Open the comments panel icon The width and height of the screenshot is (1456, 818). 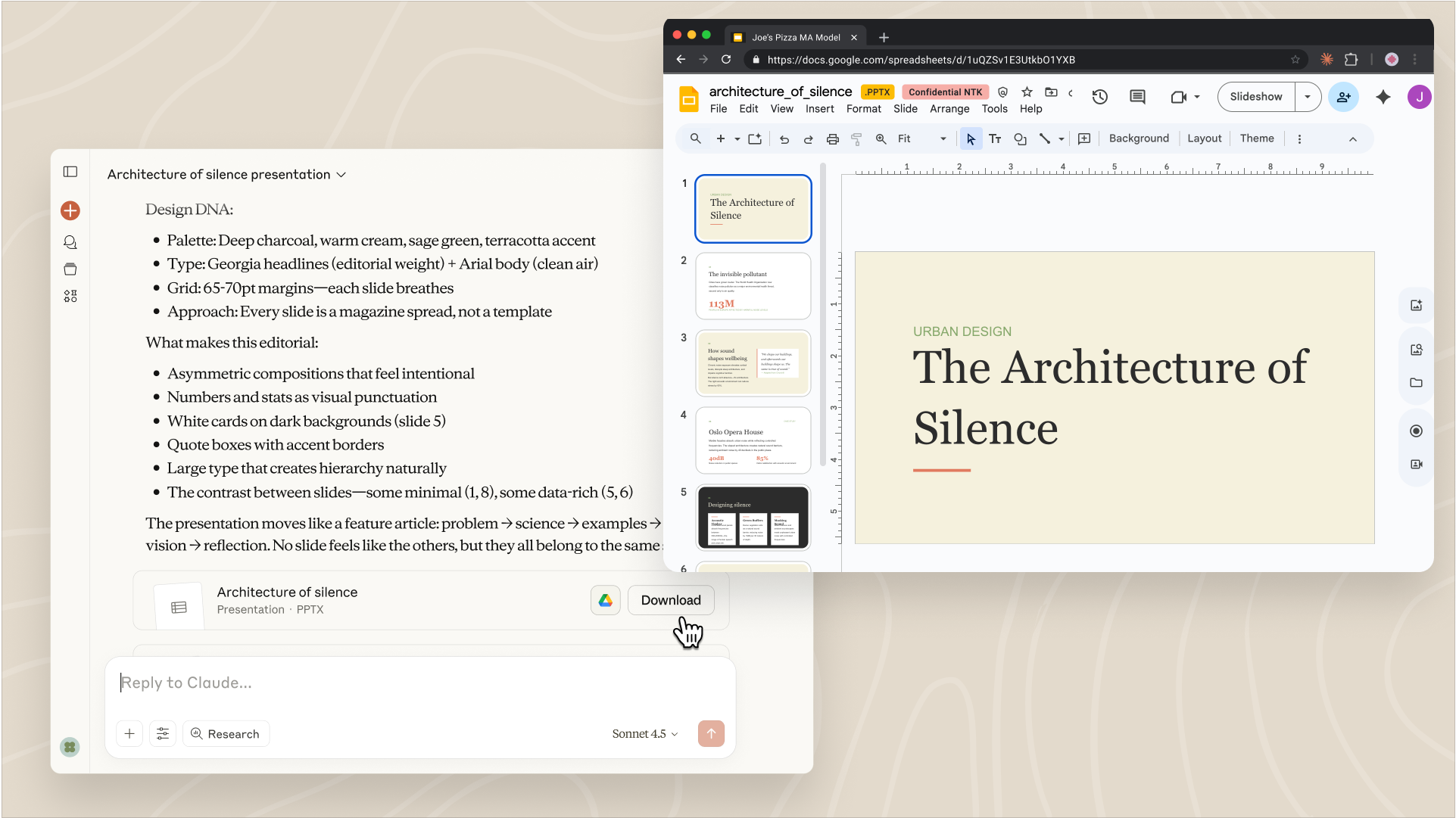click(1137, 97)
